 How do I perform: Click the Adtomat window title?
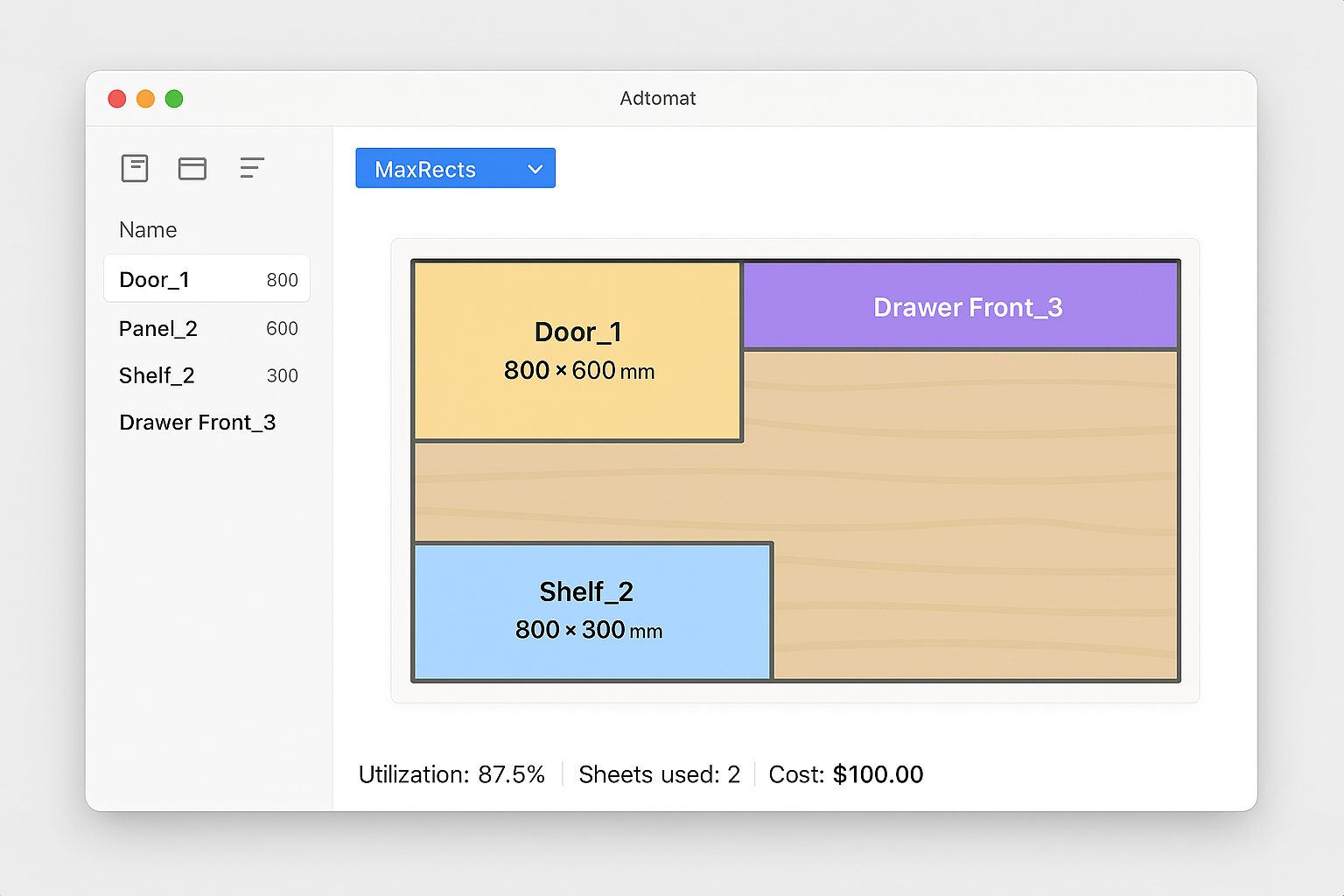658,99
